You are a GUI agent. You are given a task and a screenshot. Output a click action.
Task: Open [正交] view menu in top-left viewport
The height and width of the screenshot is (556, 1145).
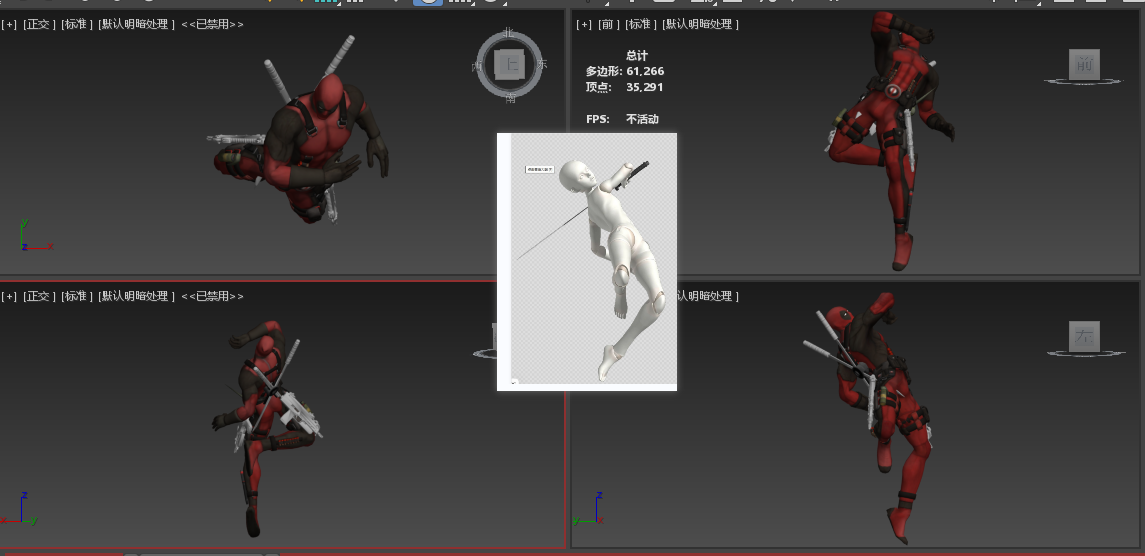(39, 24)
